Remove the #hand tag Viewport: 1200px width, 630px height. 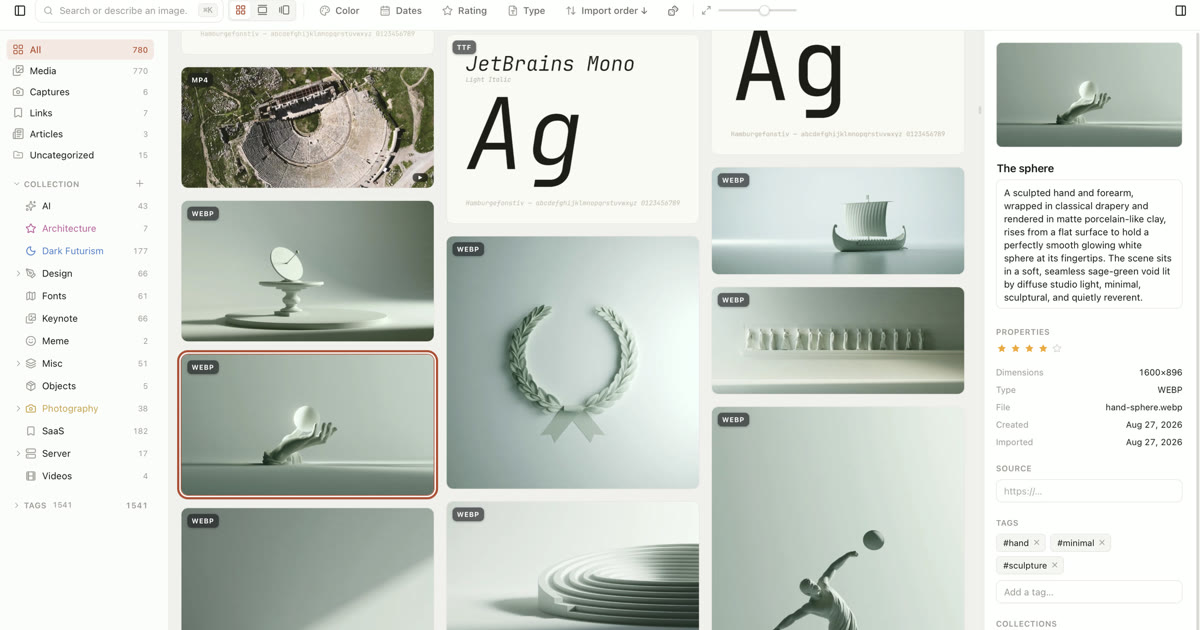tap(1037, 543)
